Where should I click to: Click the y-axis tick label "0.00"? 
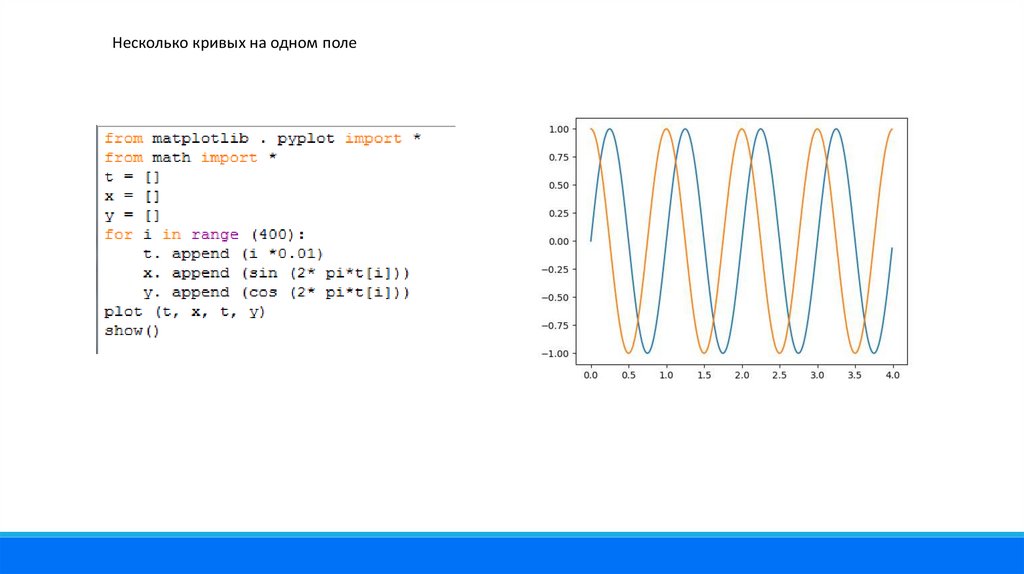(x=558, y=241)
